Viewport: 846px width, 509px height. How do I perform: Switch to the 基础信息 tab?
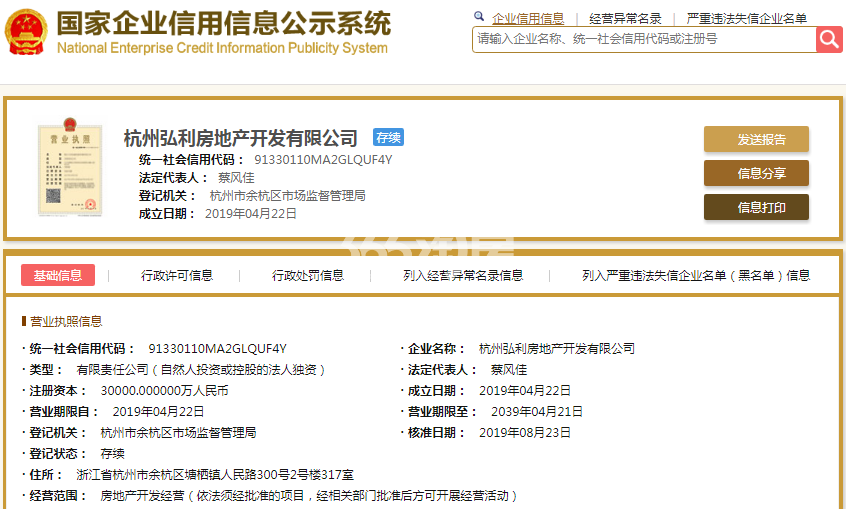pos(58,275)
